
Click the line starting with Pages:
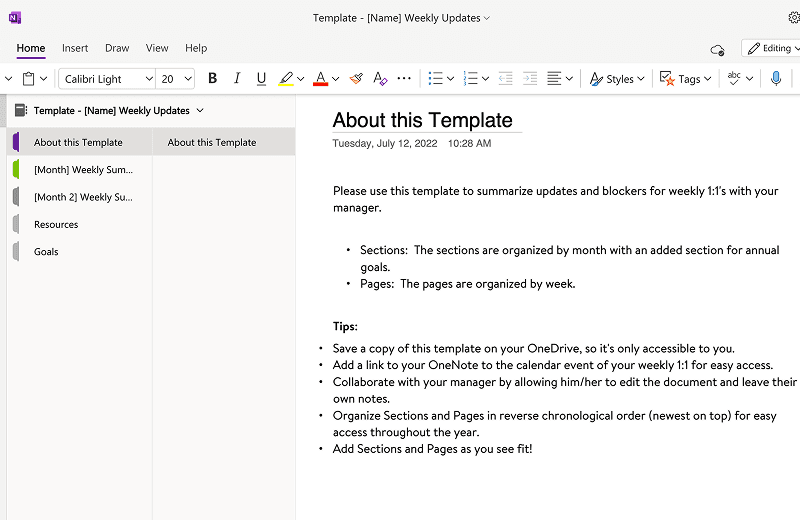467,284
